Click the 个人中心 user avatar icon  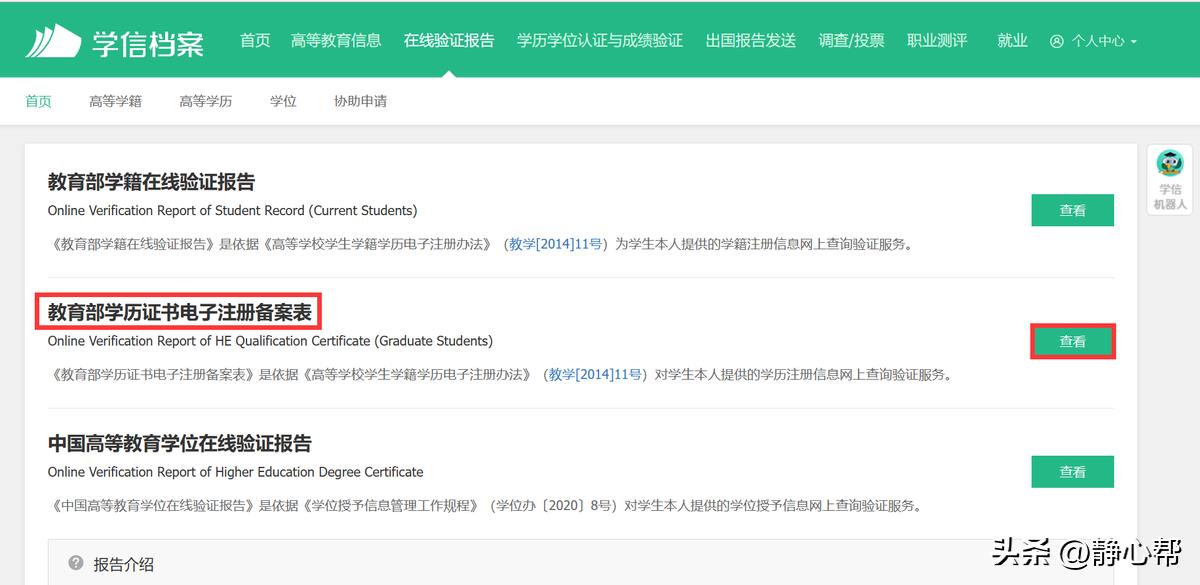1057,42
